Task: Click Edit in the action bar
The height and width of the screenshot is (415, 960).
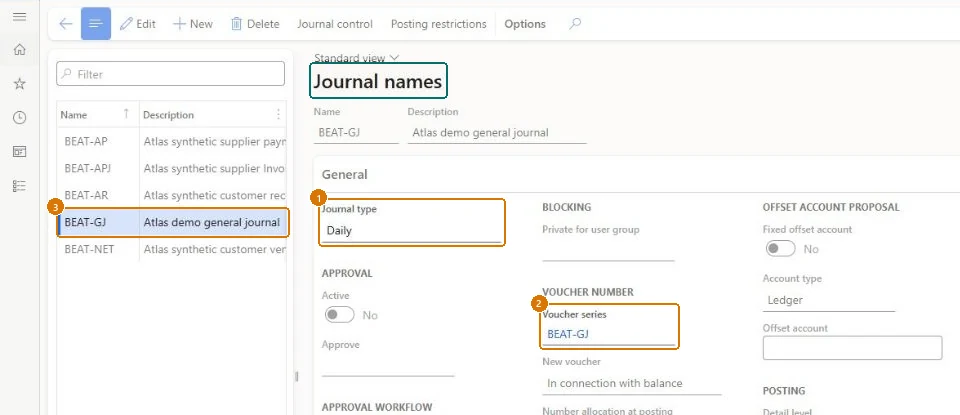Action: tap(138, 24)
